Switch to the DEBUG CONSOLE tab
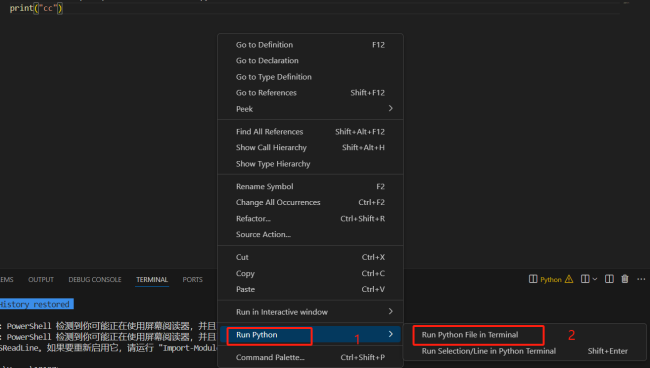650x368 pixels. (95, 280)
